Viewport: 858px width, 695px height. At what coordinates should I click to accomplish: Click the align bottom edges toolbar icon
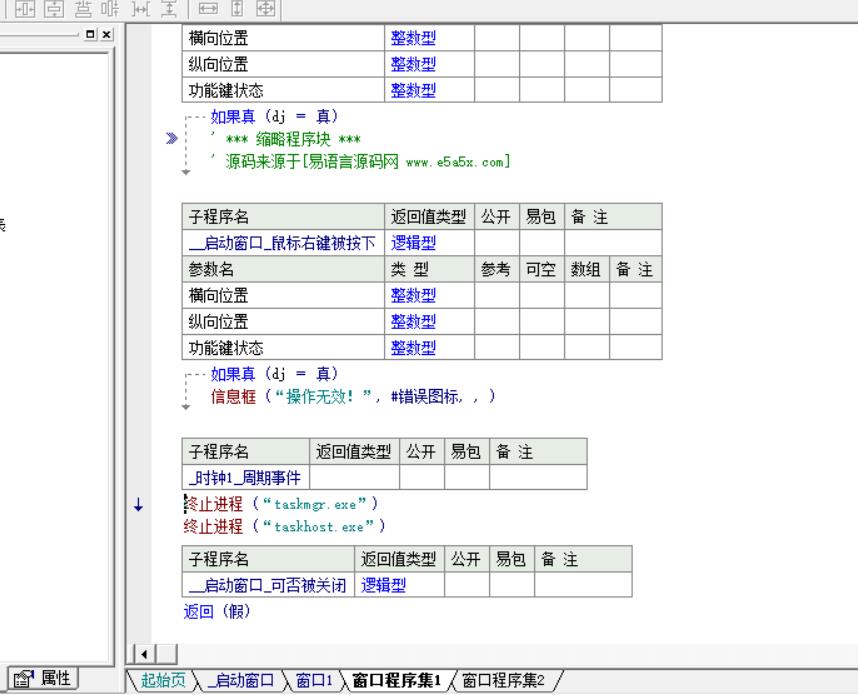click(x=83, y=8)
